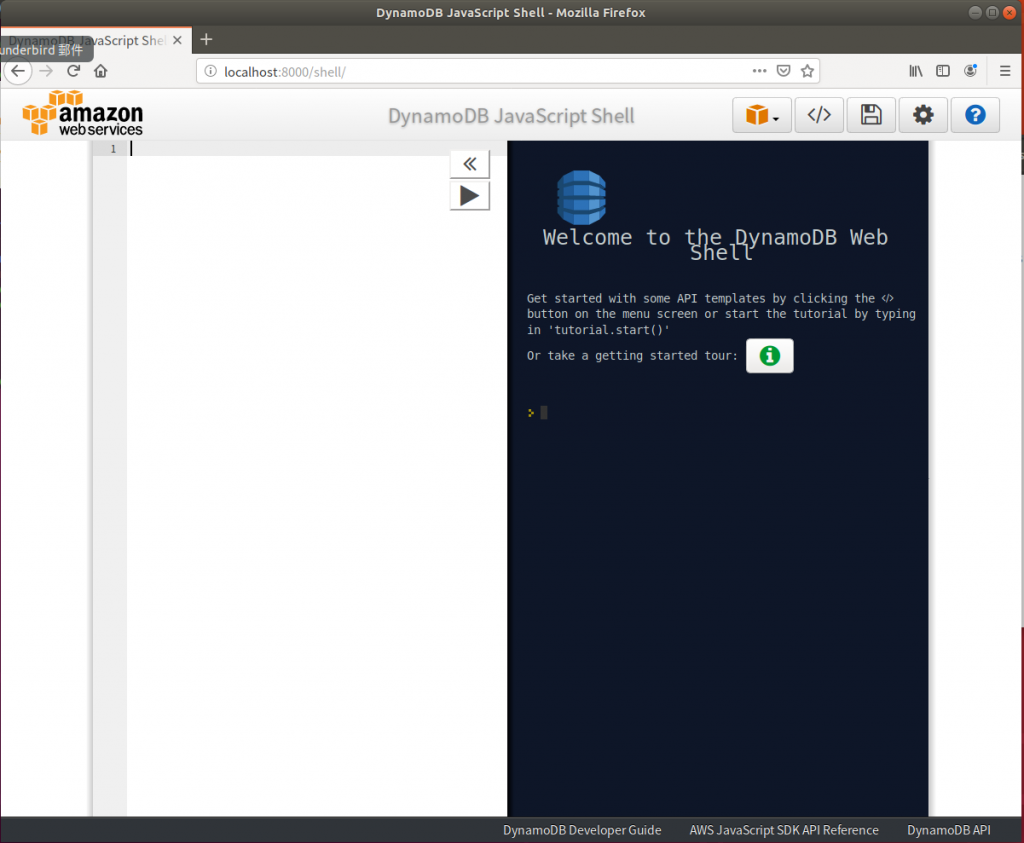
Task: Save page to Pocket
Action: pos(784,71)
